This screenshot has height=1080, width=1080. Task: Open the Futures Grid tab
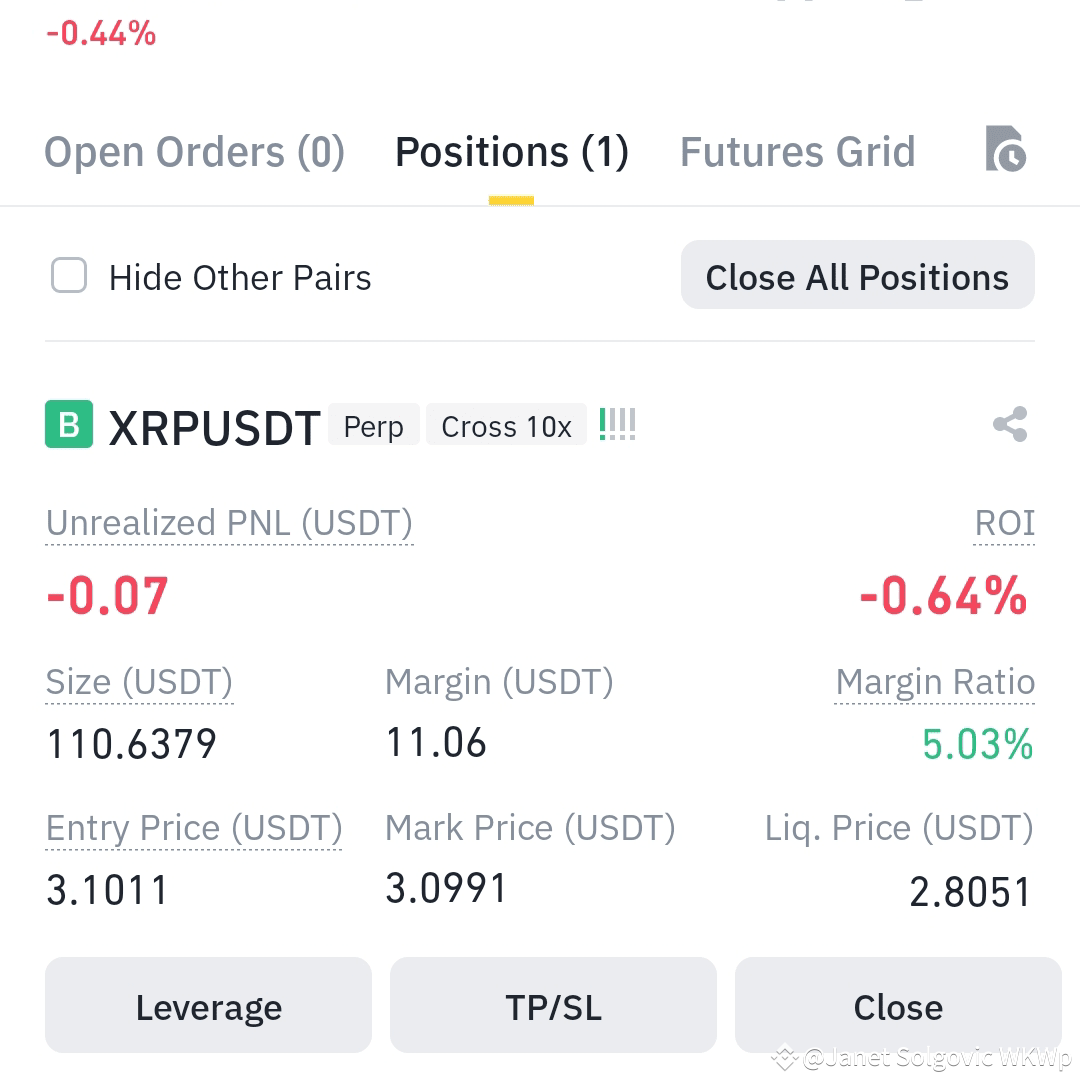pos(798,152)
